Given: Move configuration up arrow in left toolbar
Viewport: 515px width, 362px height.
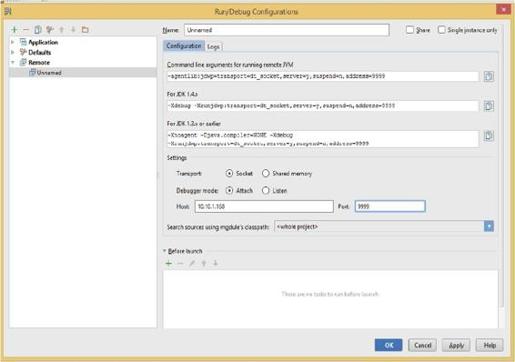Looking at the screenshot, I should 62,30.
